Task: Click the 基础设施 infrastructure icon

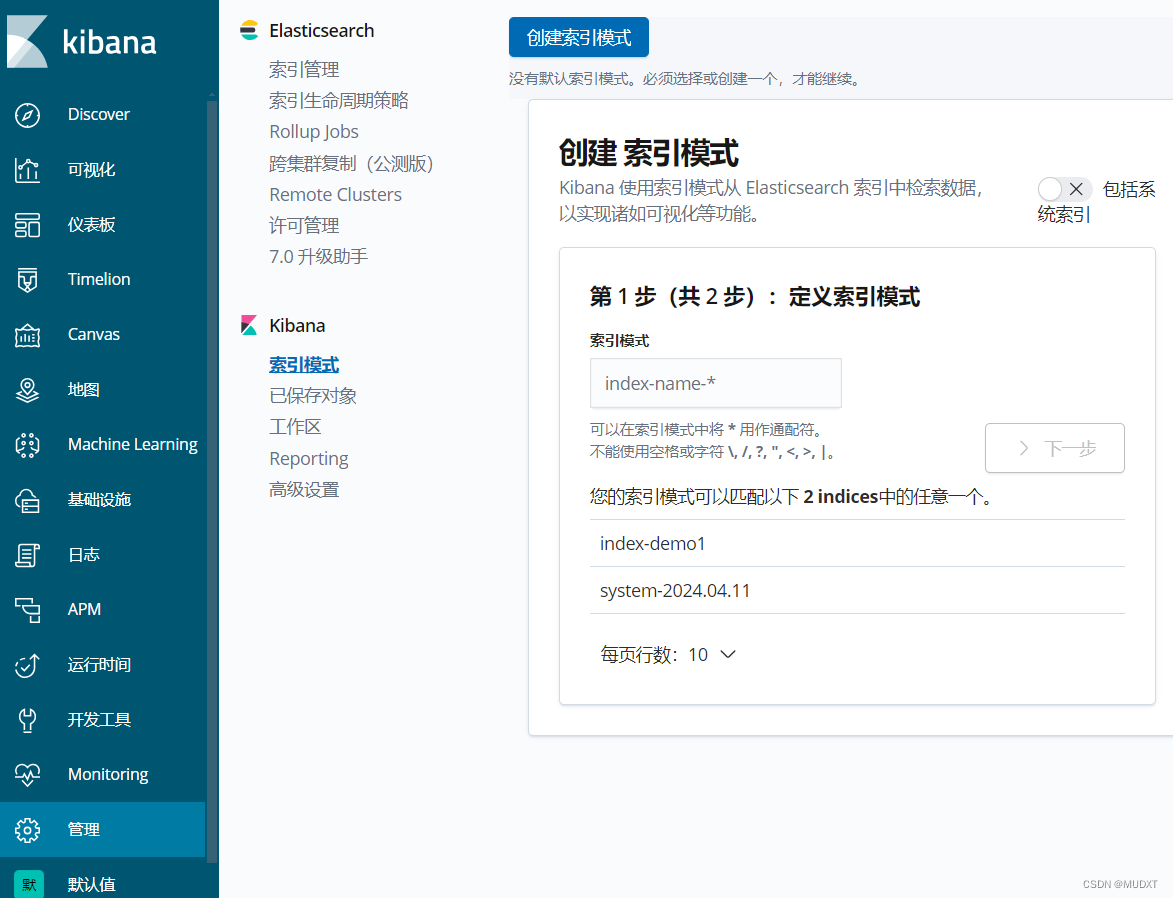Action: pos(28,500)
